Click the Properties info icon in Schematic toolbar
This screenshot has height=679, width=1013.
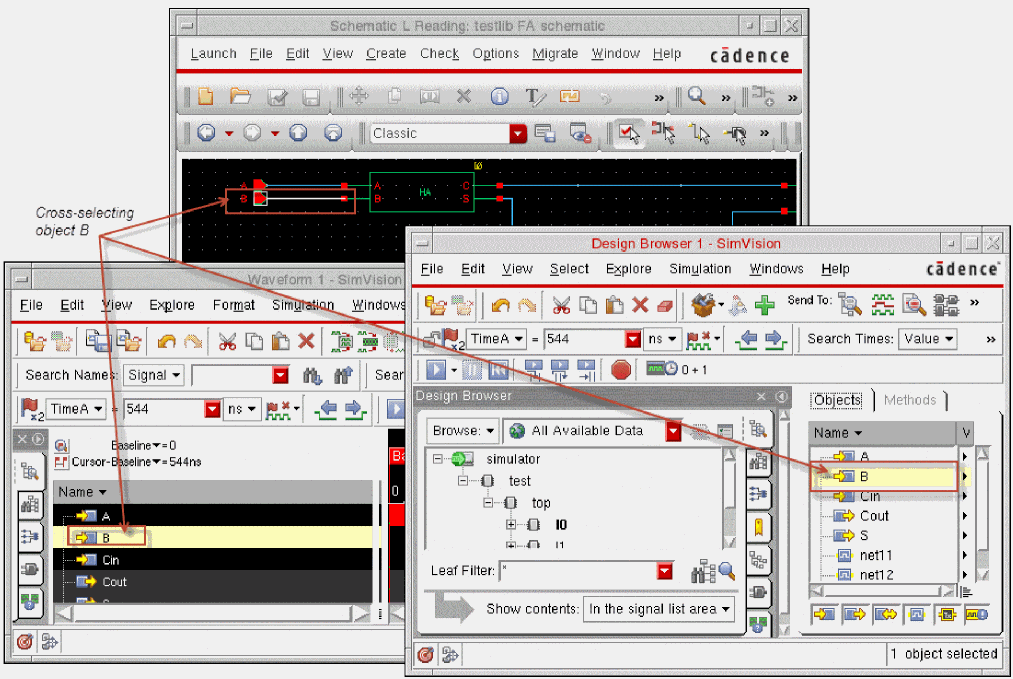499,96
